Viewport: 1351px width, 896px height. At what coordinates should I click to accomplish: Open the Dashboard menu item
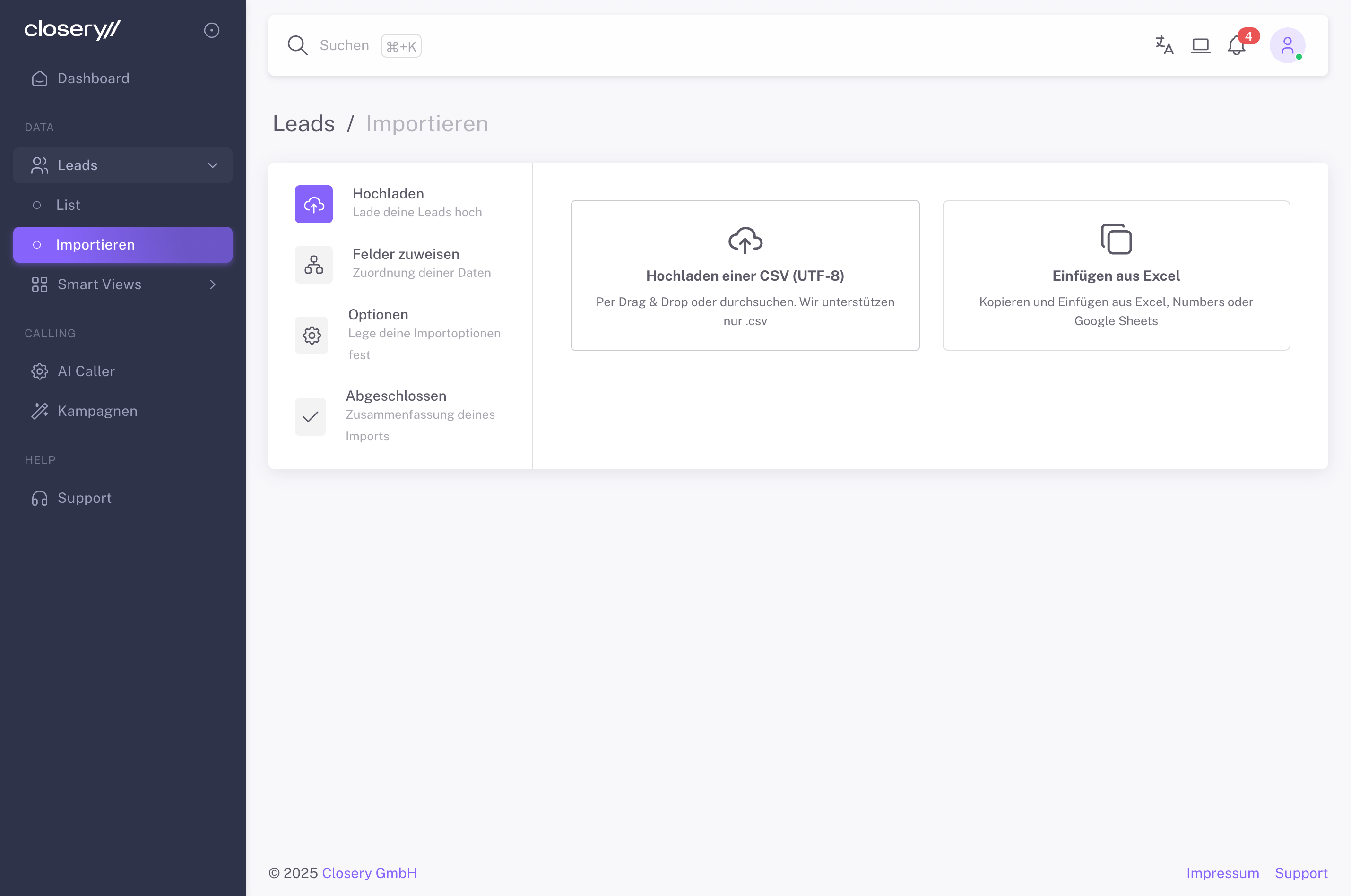coord(93,78)
